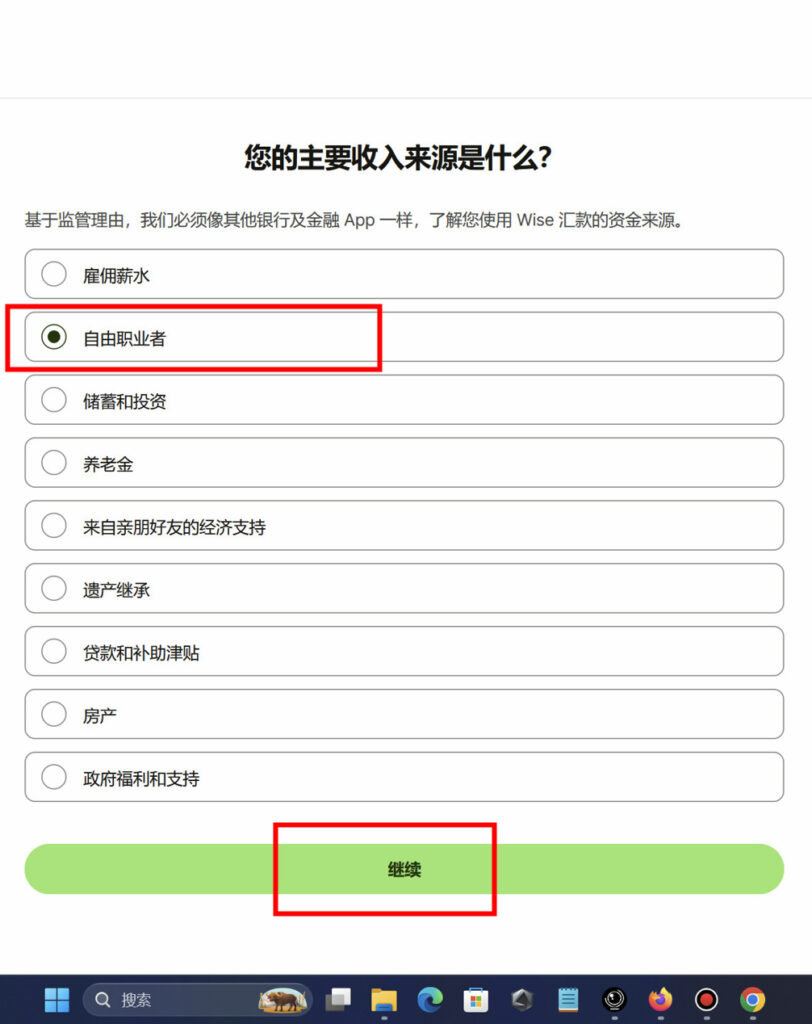The image size is (812, 1024).
Task: Switch to Google Chrome in the taskbar
Action: pos(752,999)
